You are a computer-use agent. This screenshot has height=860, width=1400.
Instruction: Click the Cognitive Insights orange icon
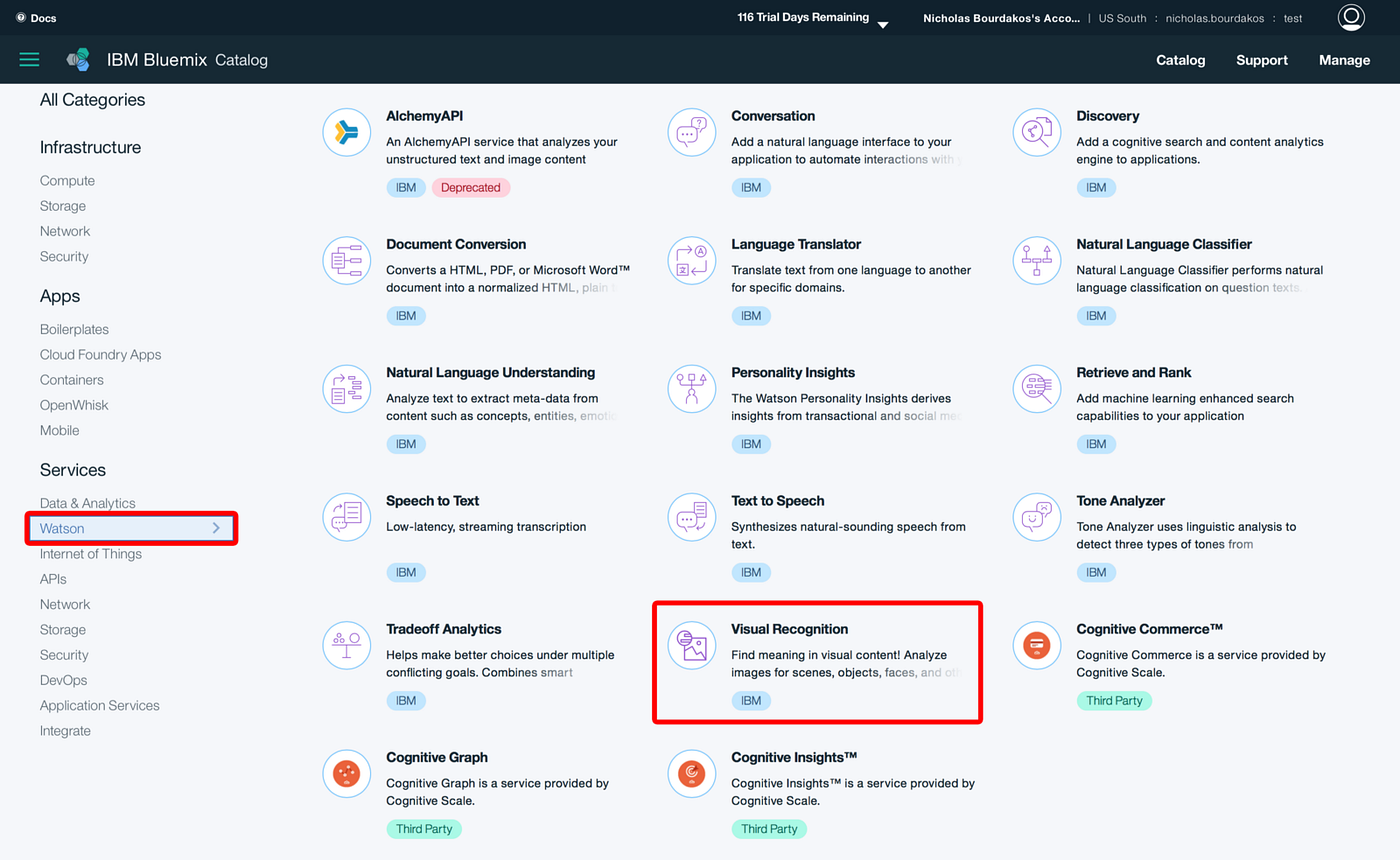[692, 773]
